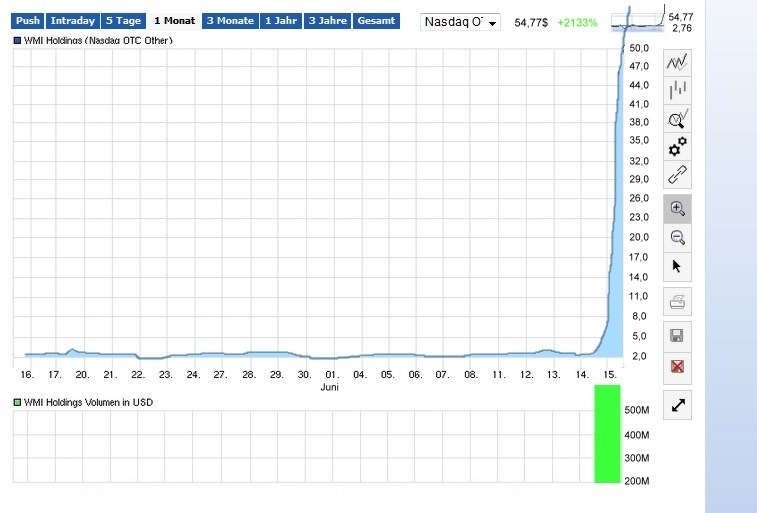Choose the 3 Monate time range
Image resolution: width=757 pixels, height=513 pixels.
pyautogui.click(x=230, y=21)
